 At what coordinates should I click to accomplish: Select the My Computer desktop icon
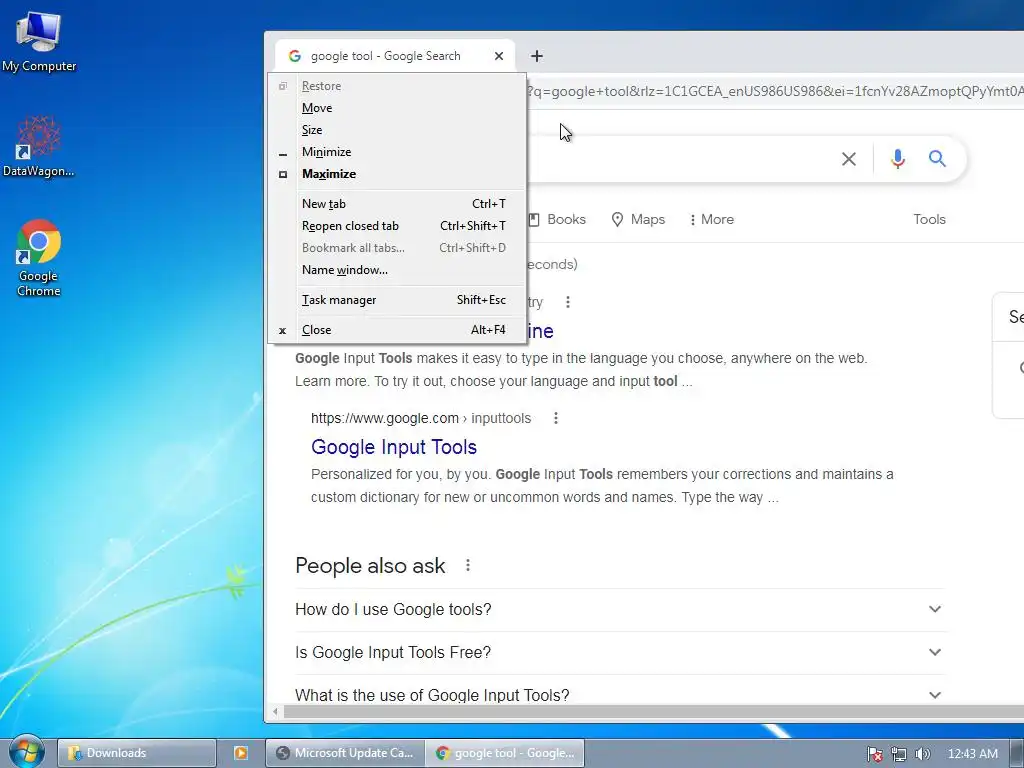pos(39,41)
